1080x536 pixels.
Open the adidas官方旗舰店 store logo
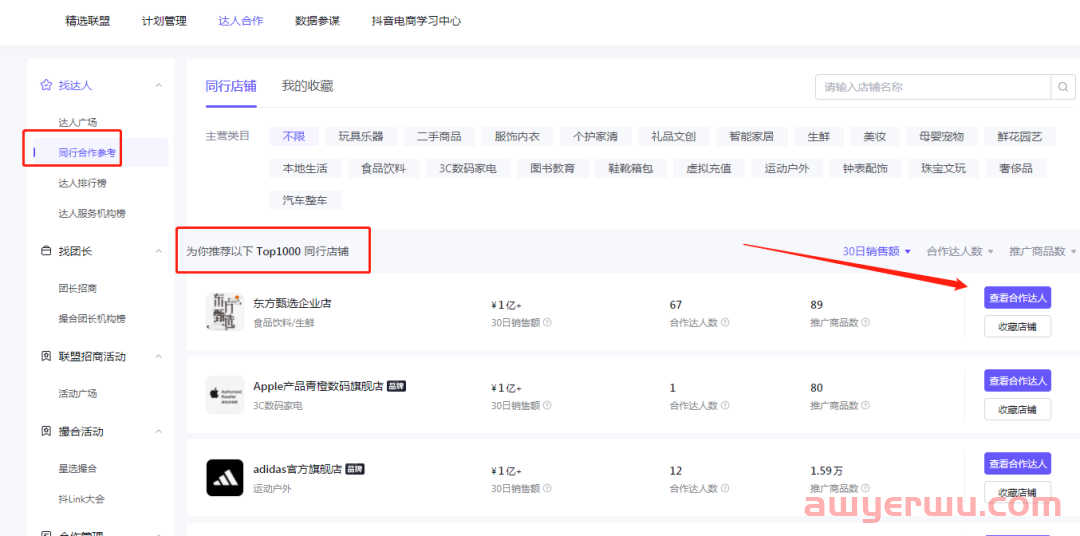pyautogui.click(x=225, y=477)
